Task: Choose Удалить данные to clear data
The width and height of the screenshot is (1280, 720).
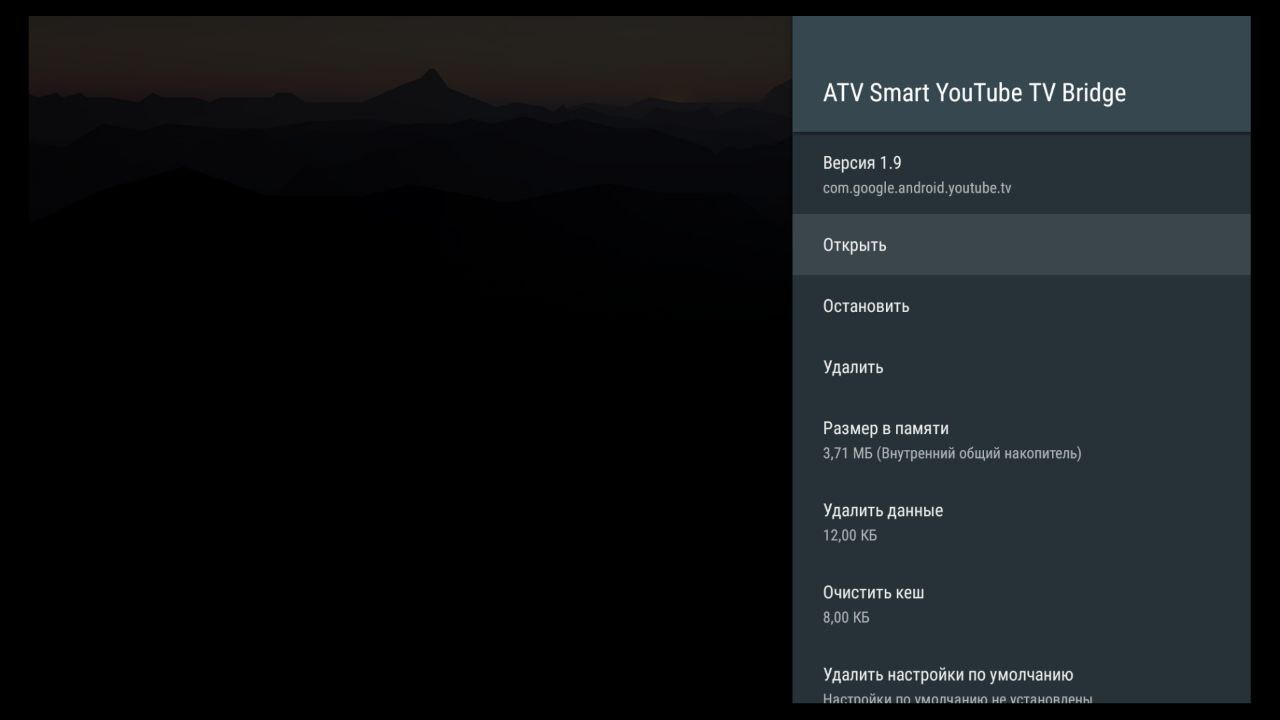Action: [x=1021, y=522]
